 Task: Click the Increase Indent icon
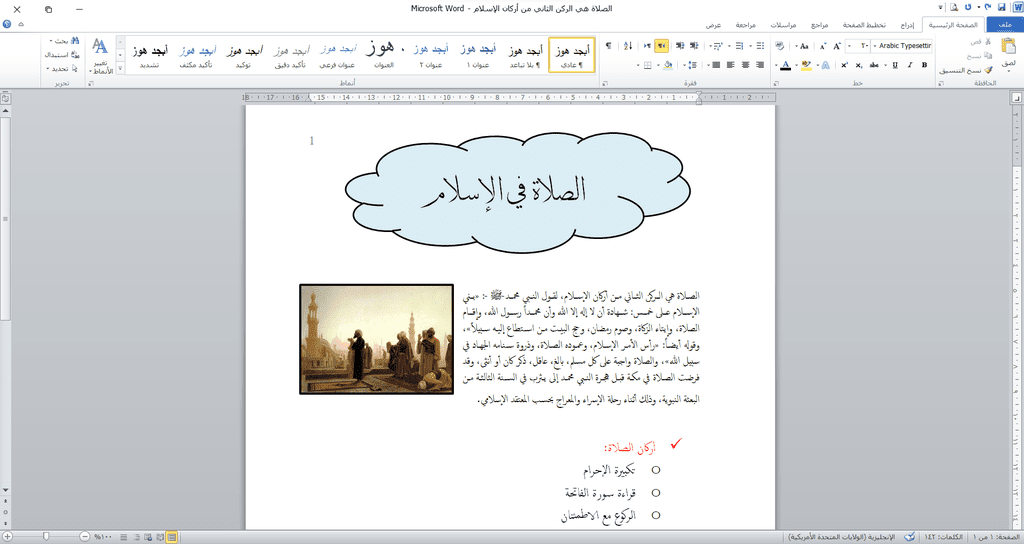[x=680, y=46]
